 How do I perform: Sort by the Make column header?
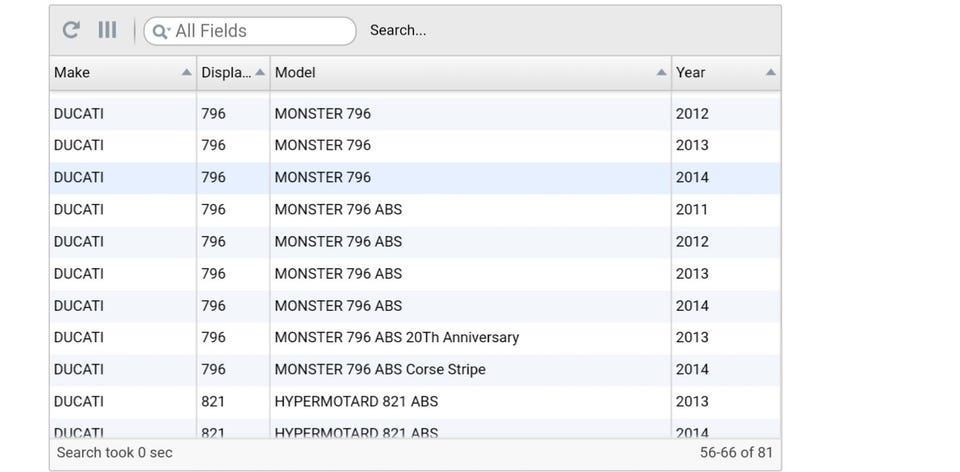[x=110, y=72]
